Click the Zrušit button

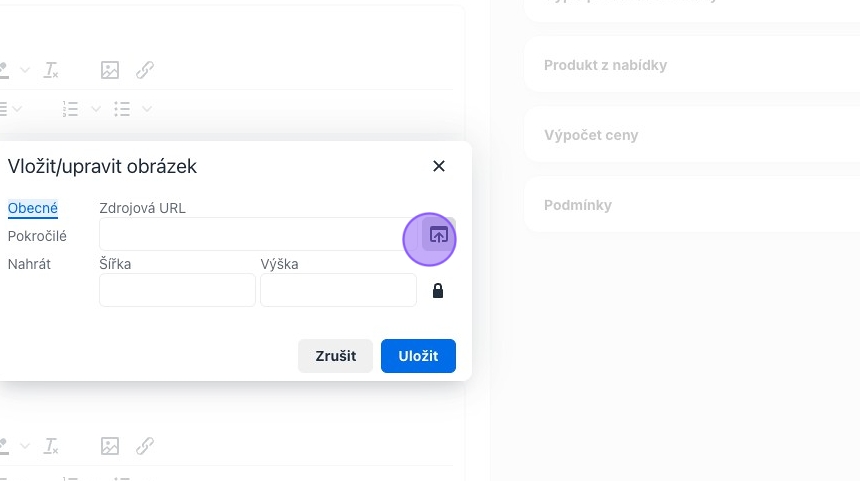[x=336, y=356]
